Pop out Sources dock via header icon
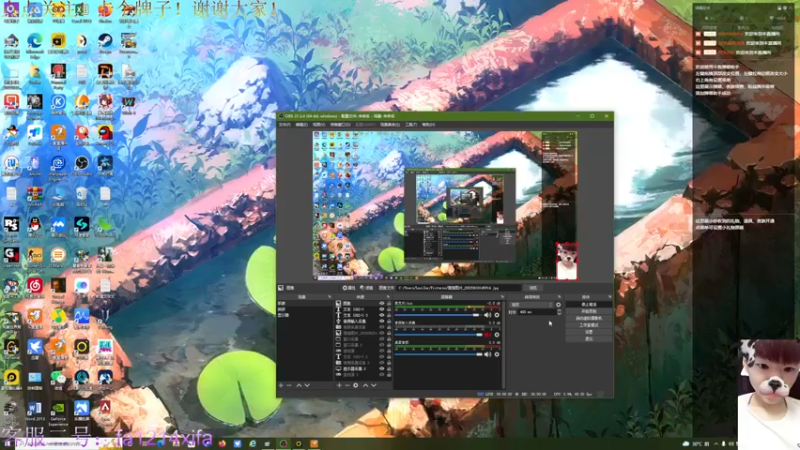Image resolution: width=800 pixels, height=450 pixels. tap(388, 297)
